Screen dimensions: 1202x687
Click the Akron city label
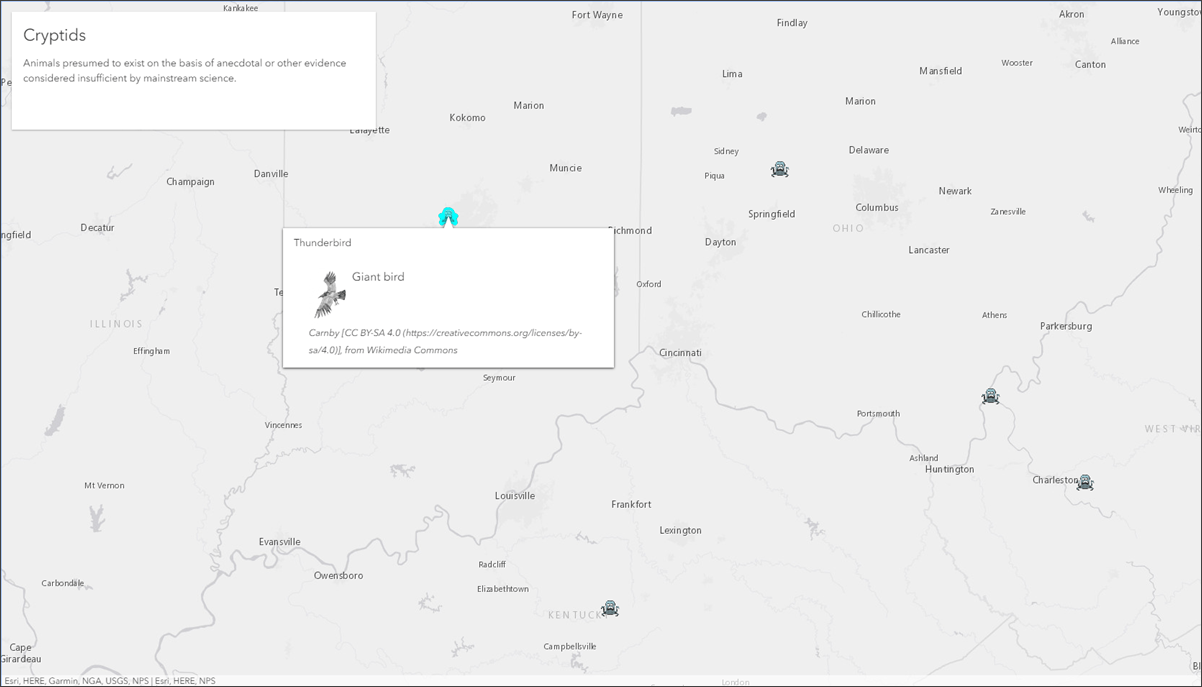pyautogui.click(x=1071, y=14)
